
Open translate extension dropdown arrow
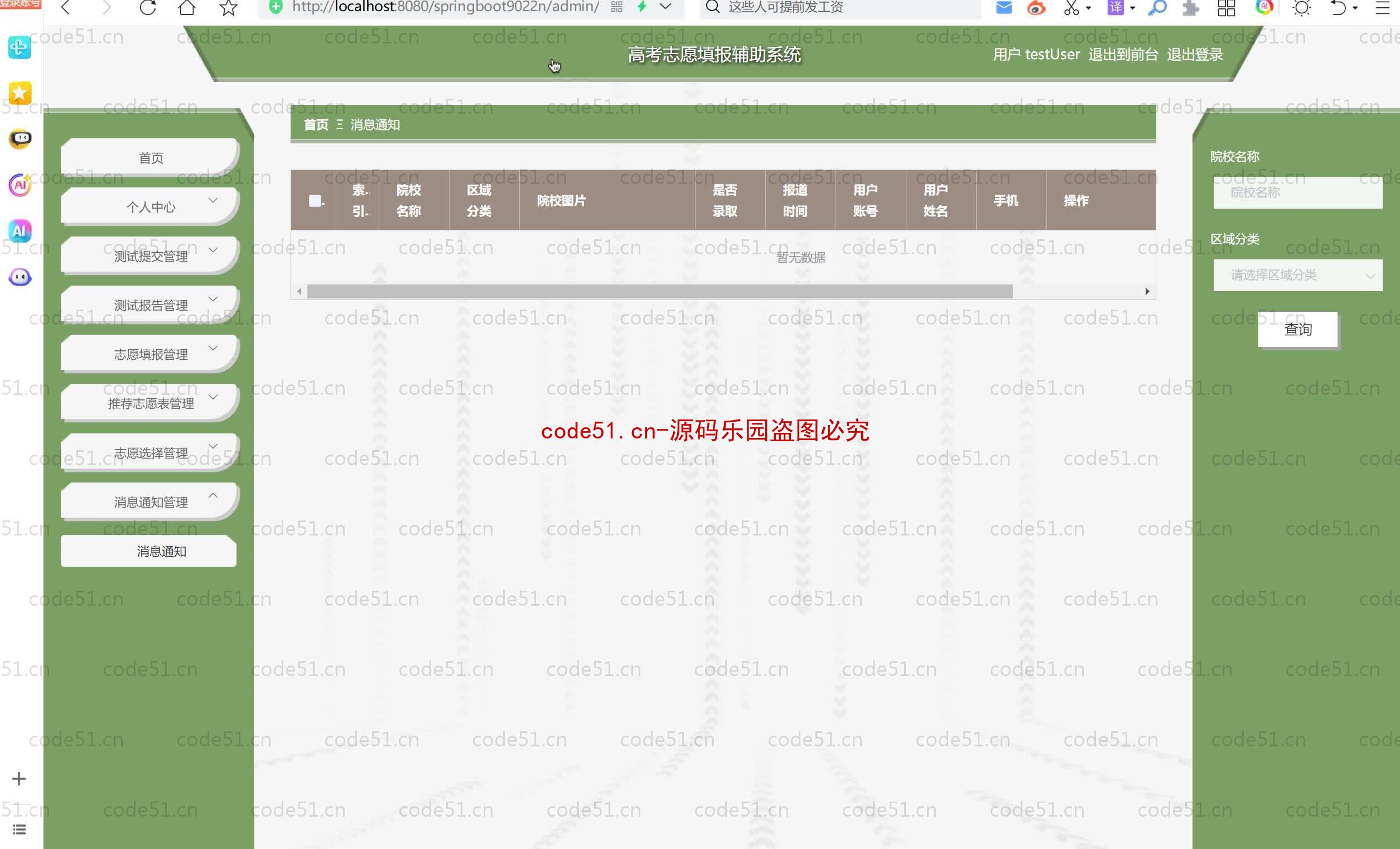pyautogui.click(x=1132, y=8)
